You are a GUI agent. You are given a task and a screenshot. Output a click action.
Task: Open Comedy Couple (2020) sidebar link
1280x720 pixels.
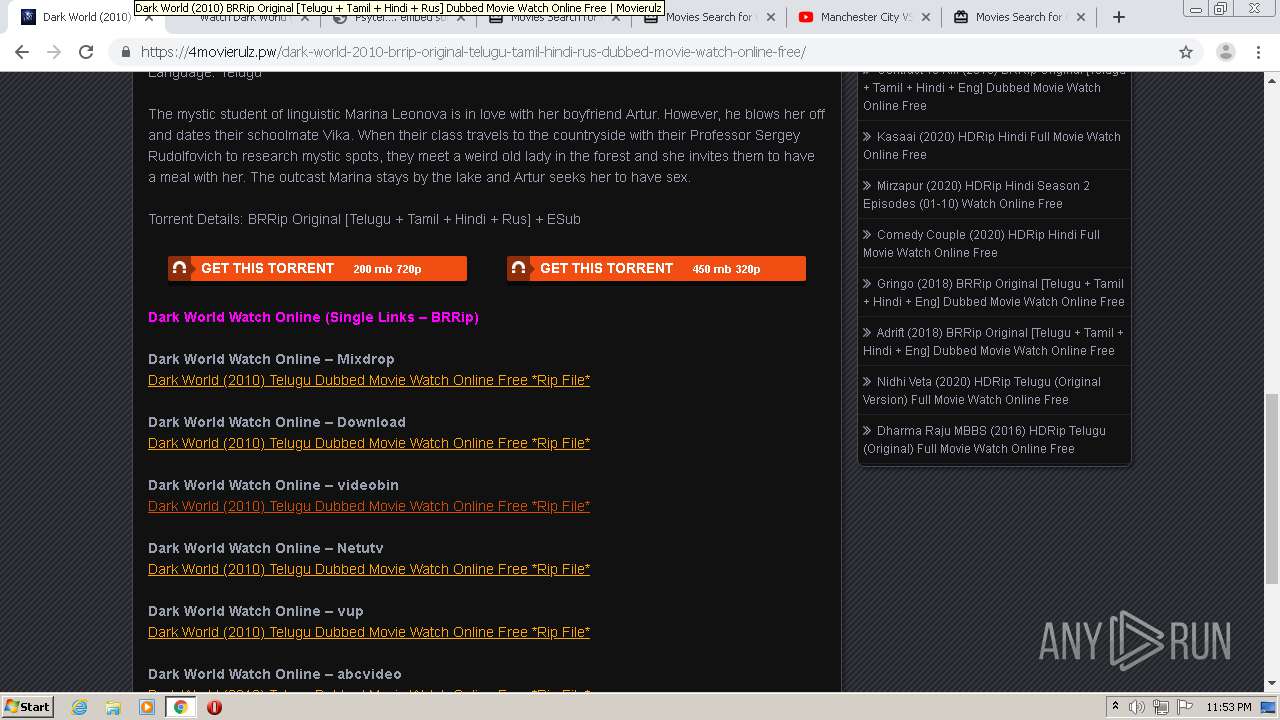tap(982, 243)
